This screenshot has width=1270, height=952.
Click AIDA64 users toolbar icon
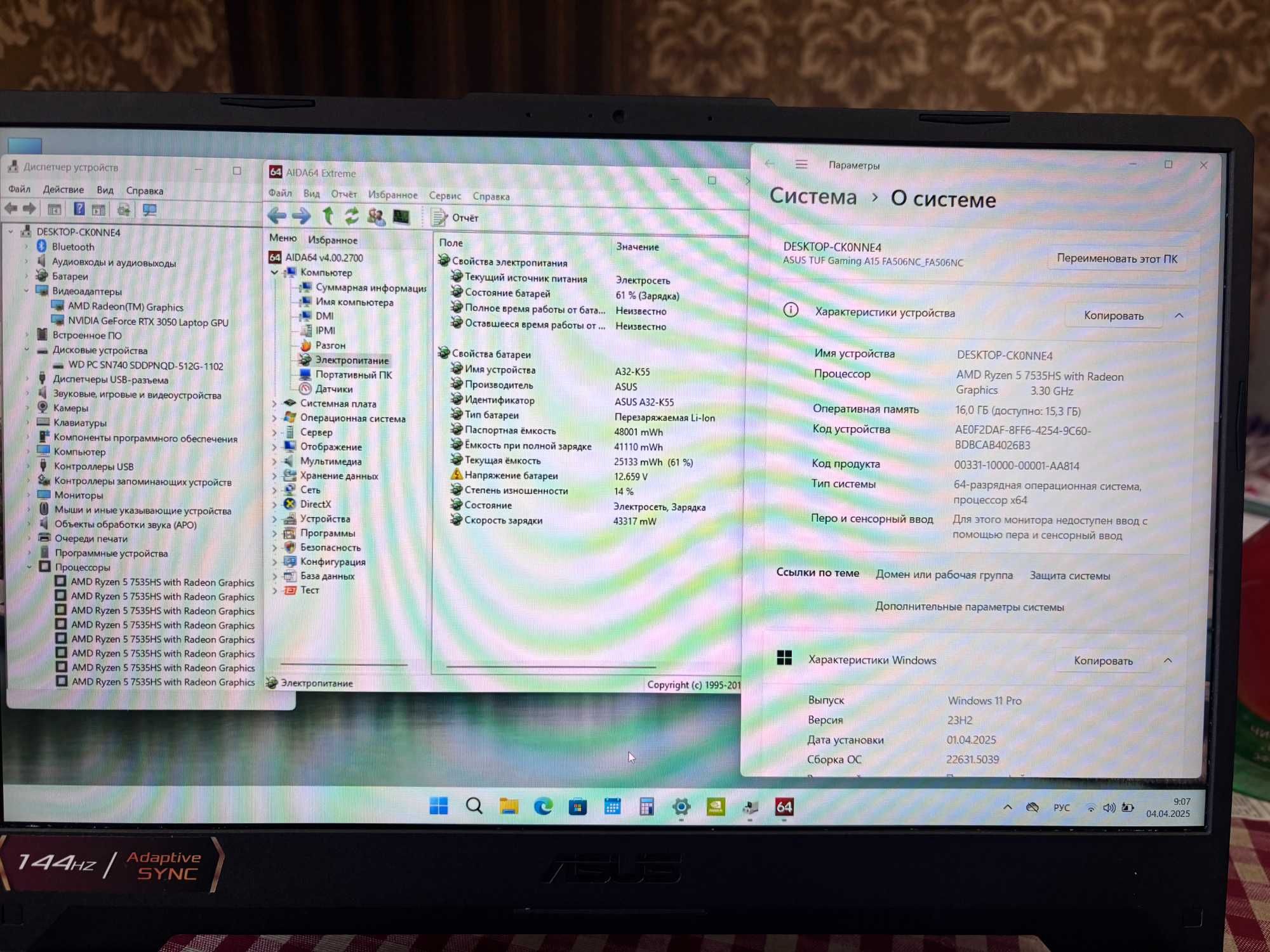376,216
